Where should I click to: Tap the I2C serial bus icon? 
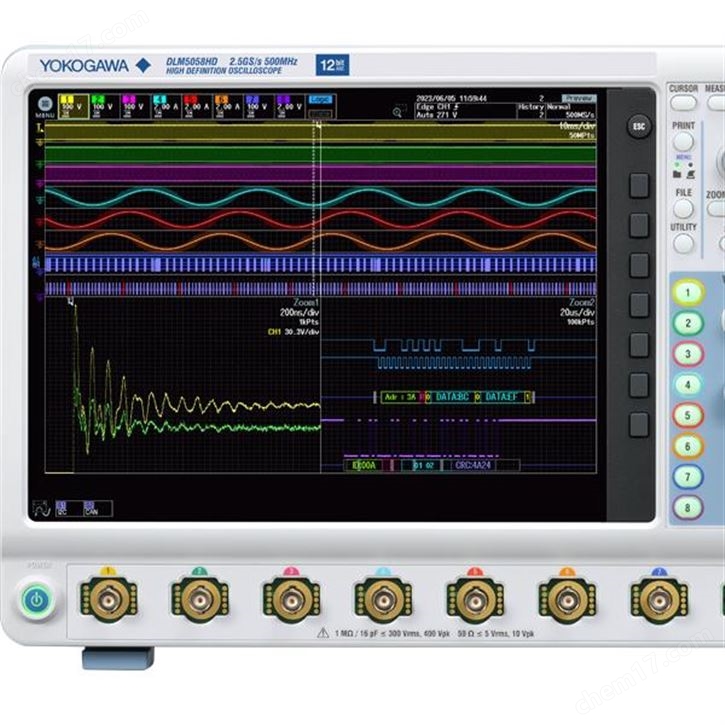pyautogui.click(x=62, y=508)
